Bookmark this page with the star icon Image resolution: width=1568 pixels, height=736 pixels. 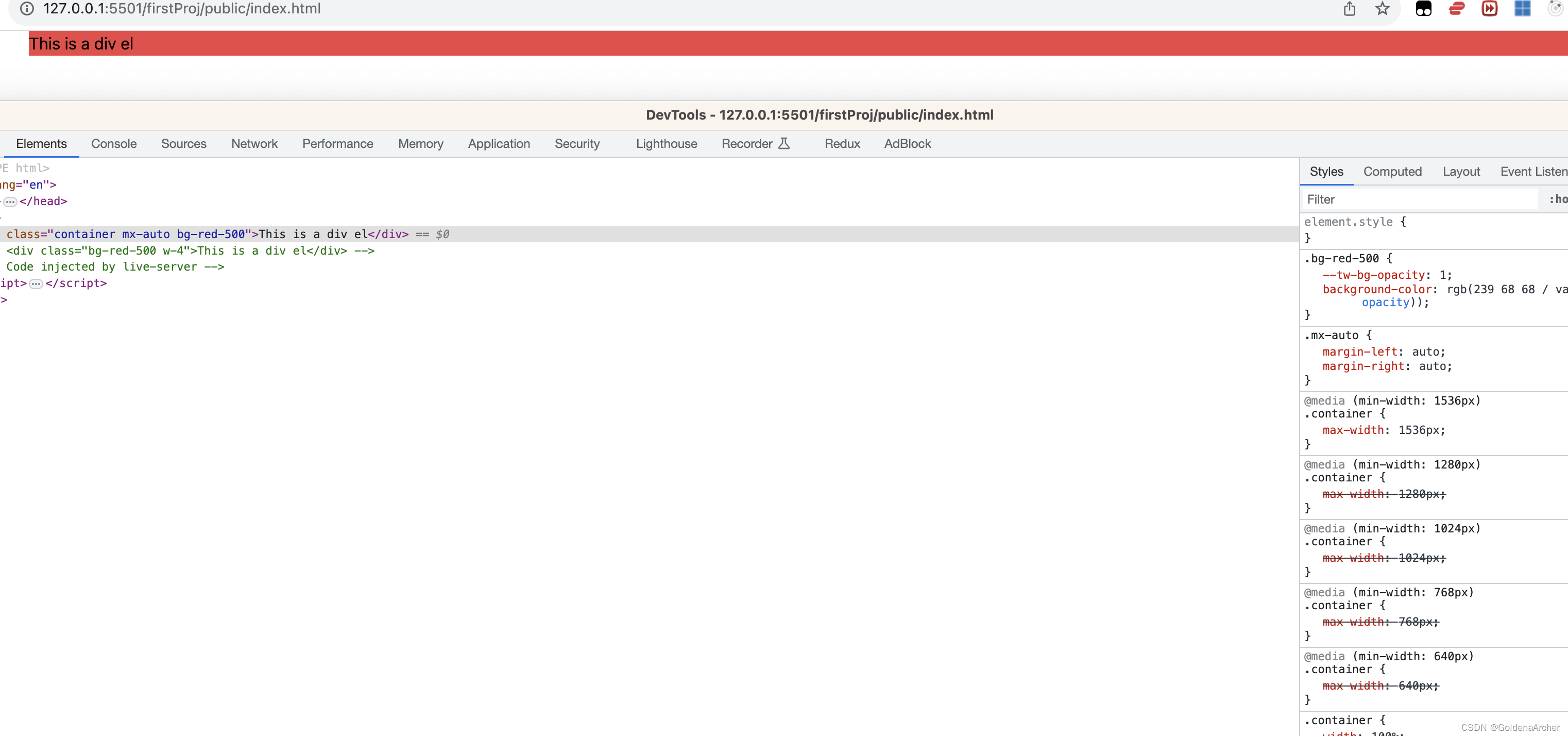(x=1383, y=9)
